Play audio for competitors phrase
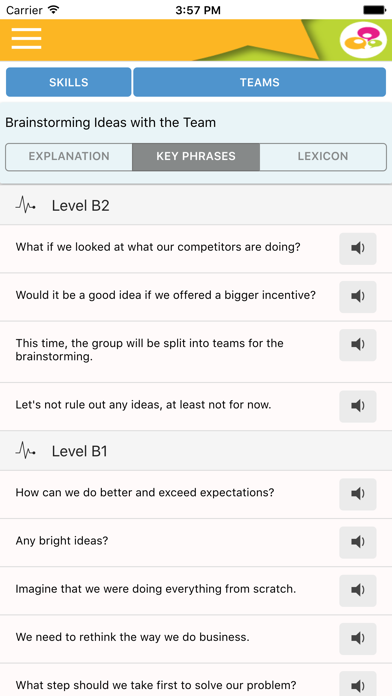Viewport: 392px width, 696px height. tap(358, 249)
